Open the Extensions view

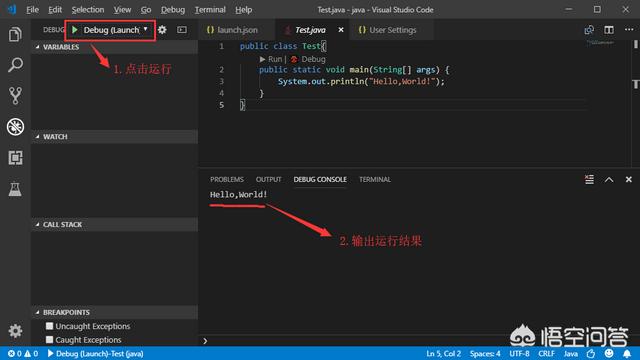pos(15,158)
